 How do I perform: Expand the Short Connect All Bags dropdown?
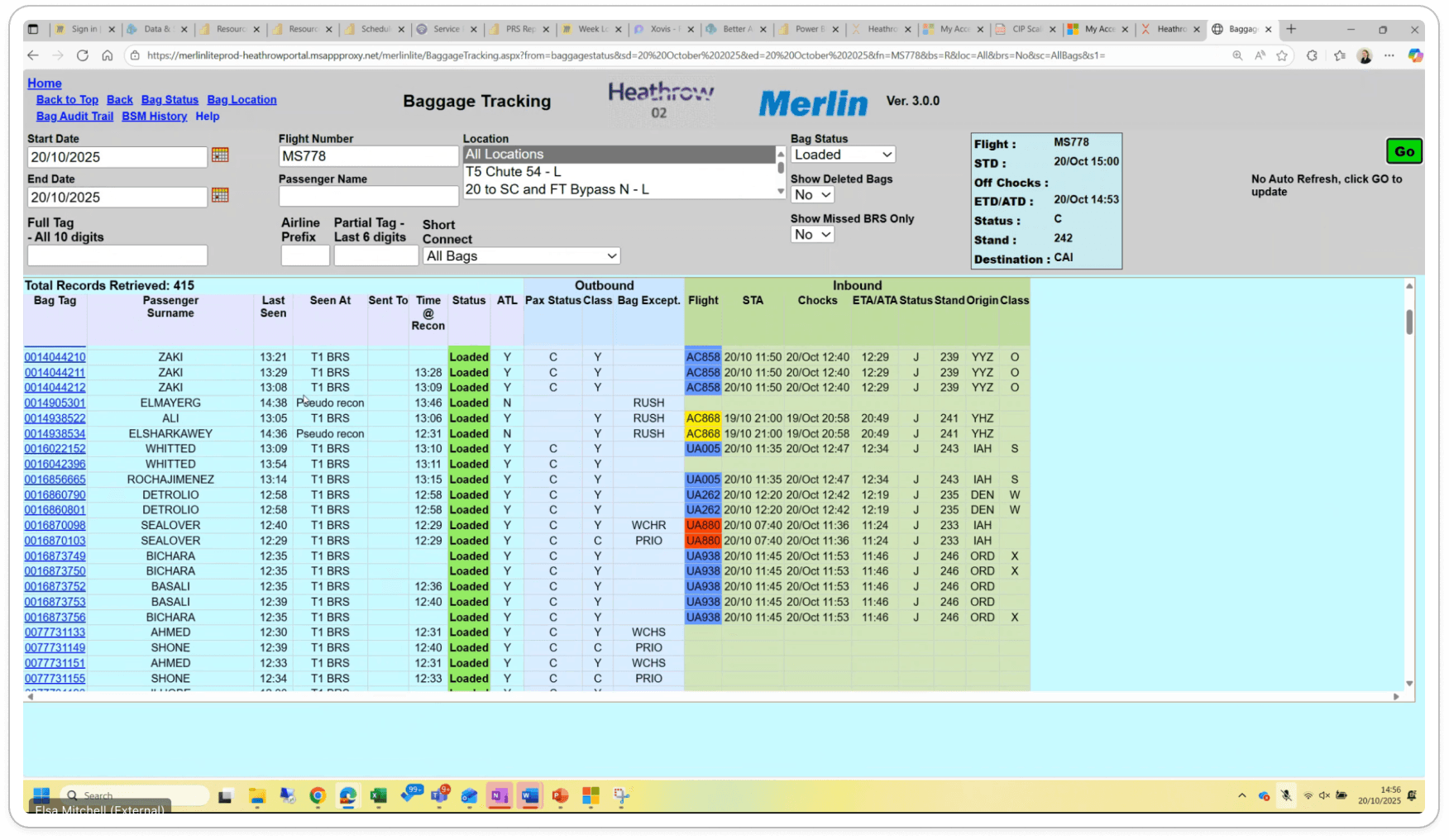click(521, 256)
